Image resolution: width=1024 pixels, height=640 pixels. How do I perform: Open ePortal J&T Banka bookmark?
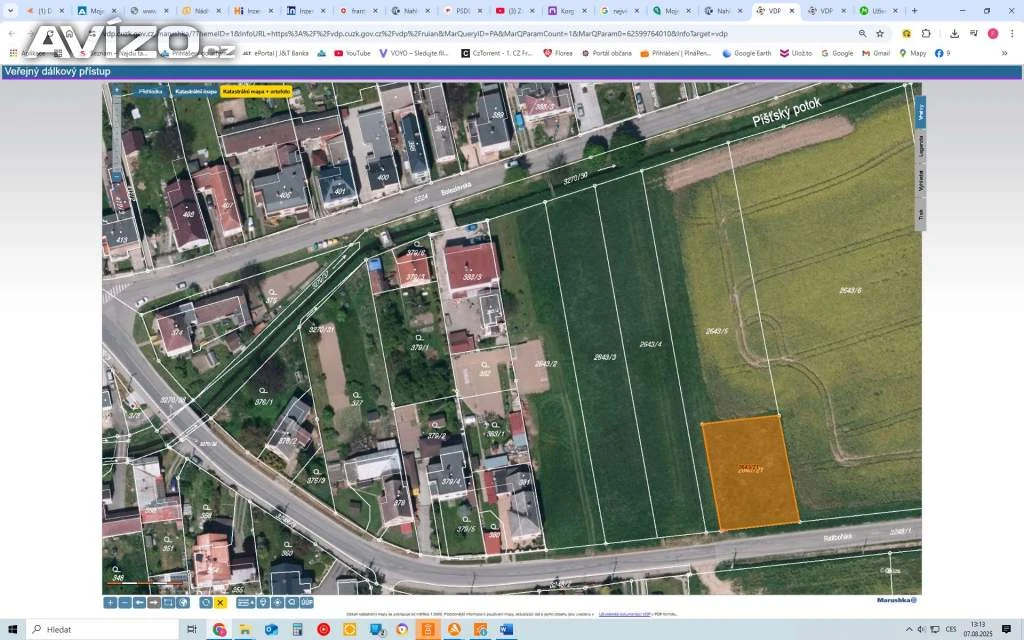click(x=275, y=53)
